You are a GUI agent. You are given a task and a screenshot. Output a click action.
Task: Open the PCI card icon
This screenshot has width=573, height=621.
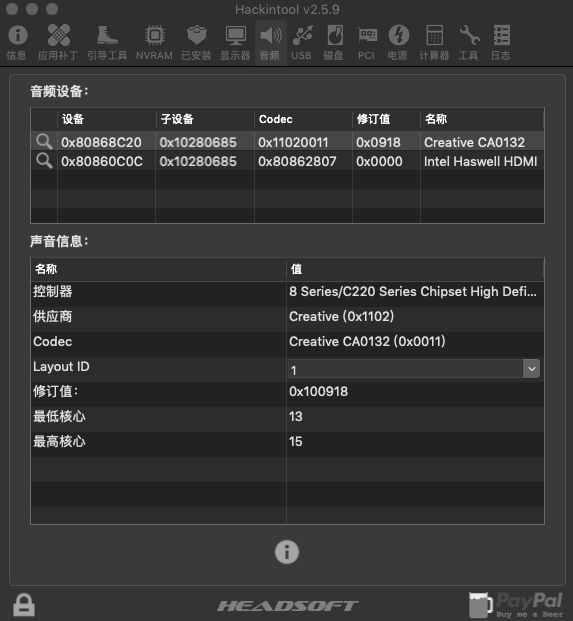pos(366,42)
